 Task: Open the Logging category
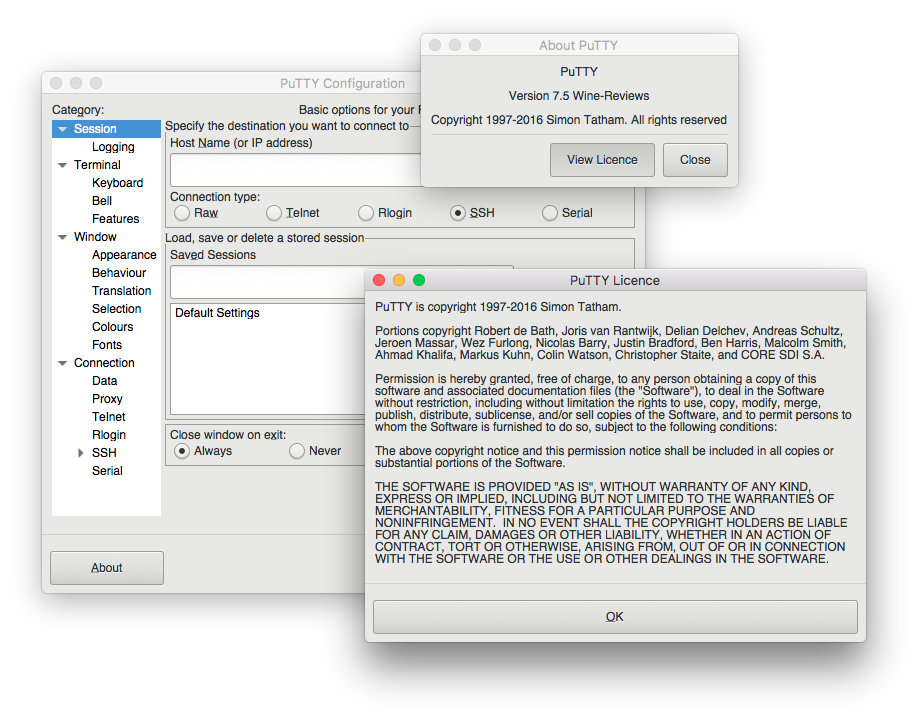[x=113, y=147]
